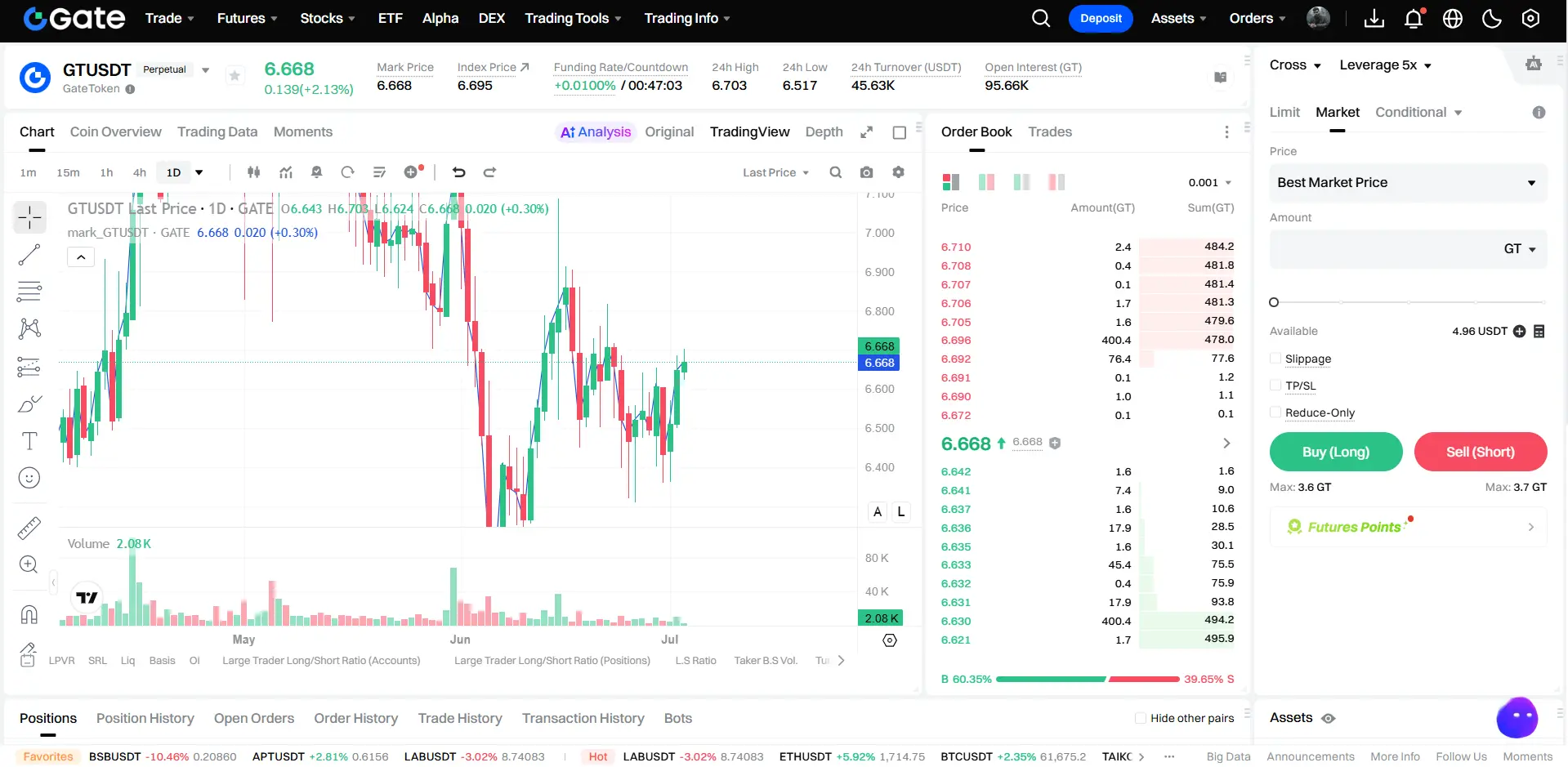
Task: Select the zoom in tool
Action: (29, 564)
